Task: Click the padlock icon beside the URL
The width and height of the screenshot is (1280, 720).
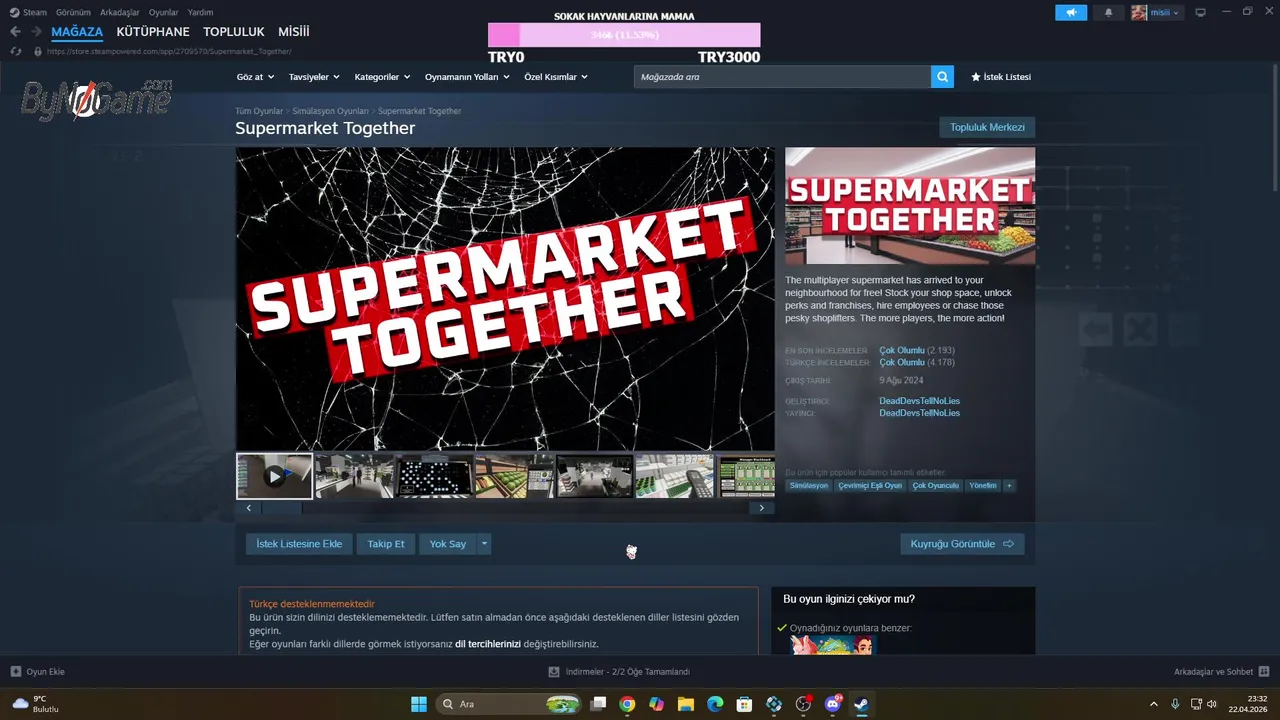Action: pos(38,51)
